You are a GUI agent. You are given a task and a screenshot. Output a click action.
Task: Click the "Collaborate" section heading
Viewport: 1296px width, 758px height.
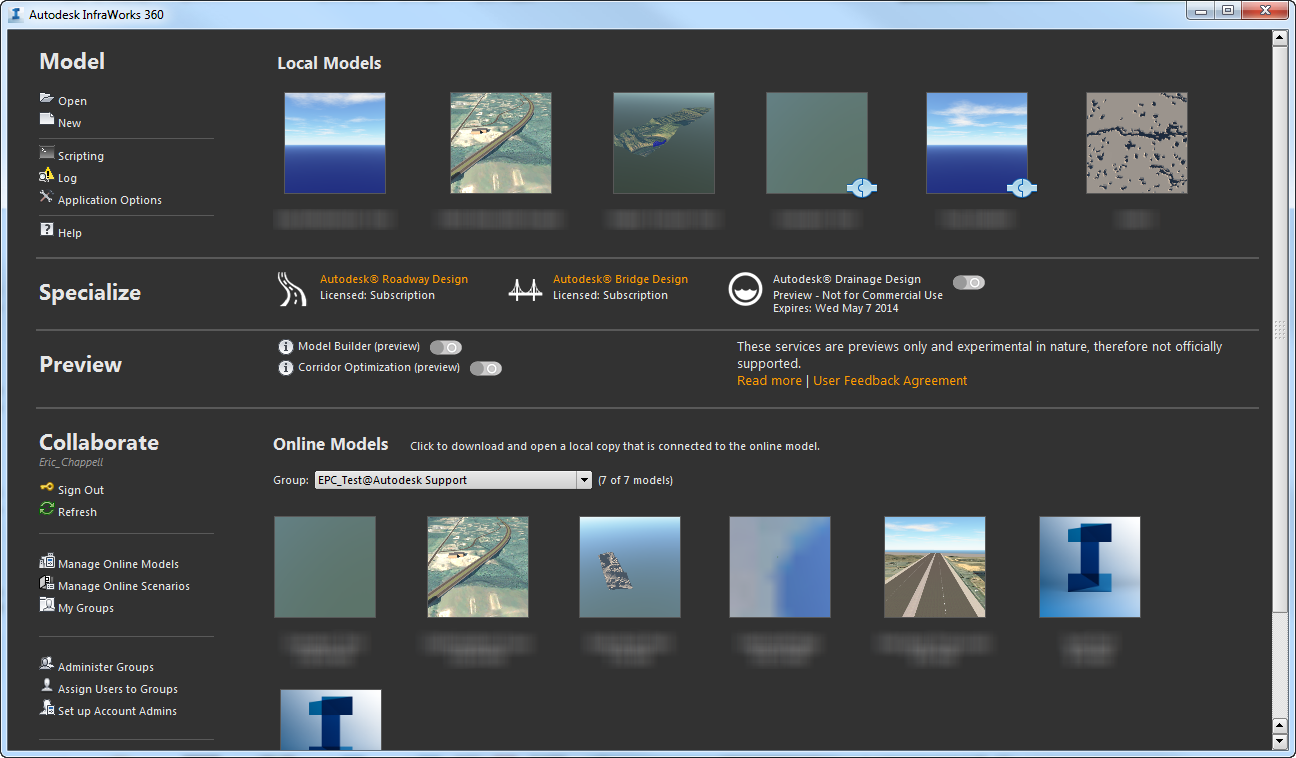tap(99, 442)
